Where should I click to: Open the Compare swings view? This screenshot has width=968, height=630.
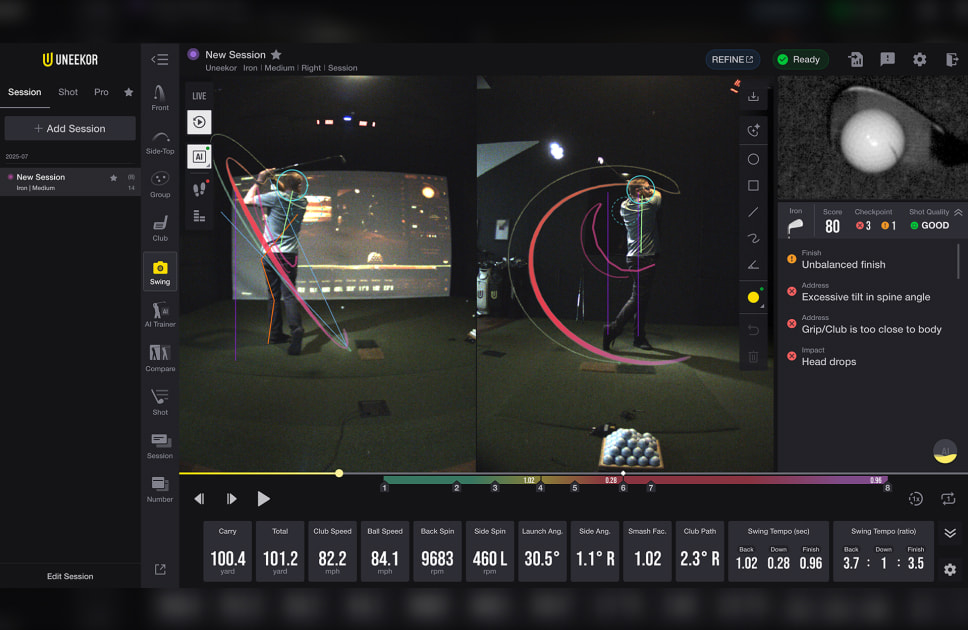[160, 359]
